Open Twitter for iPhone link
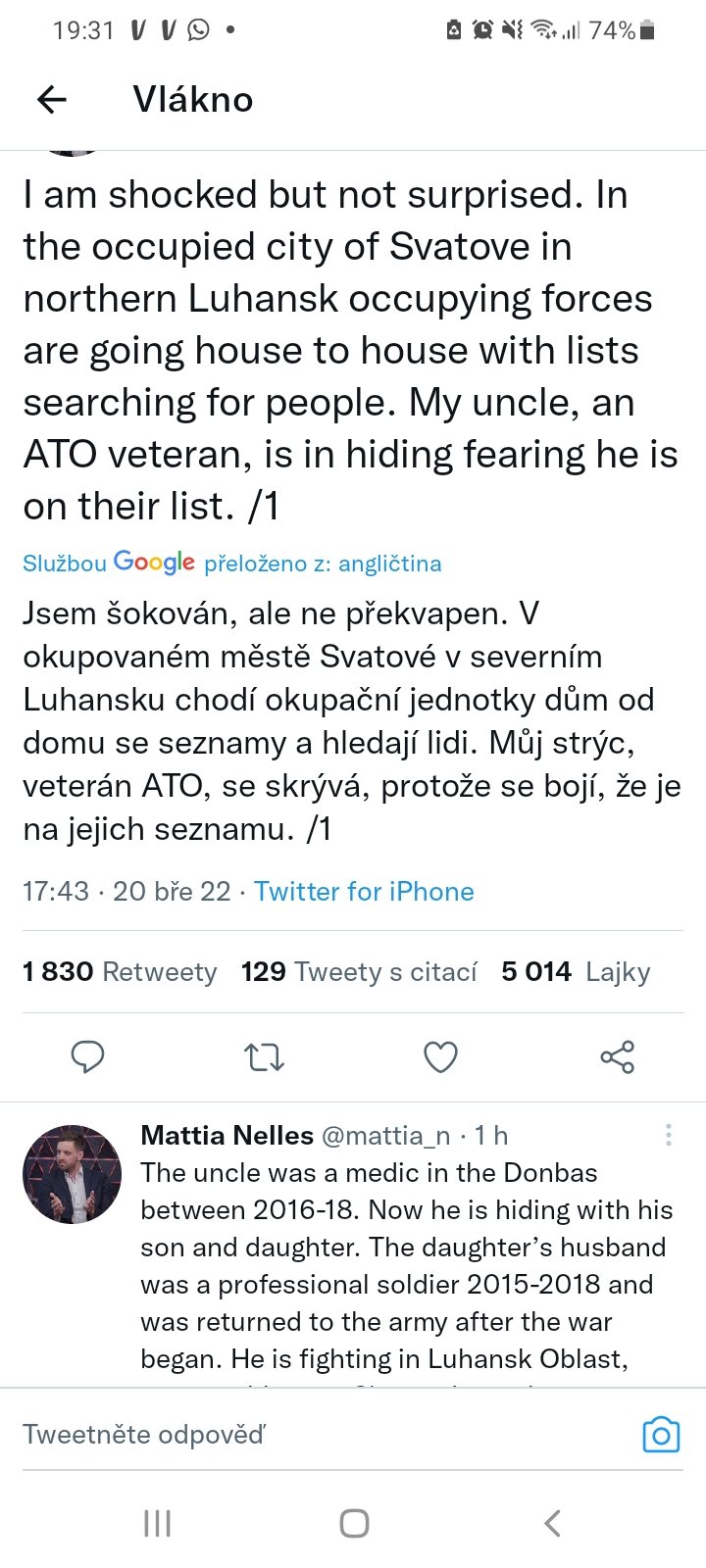 coord(364,891)
